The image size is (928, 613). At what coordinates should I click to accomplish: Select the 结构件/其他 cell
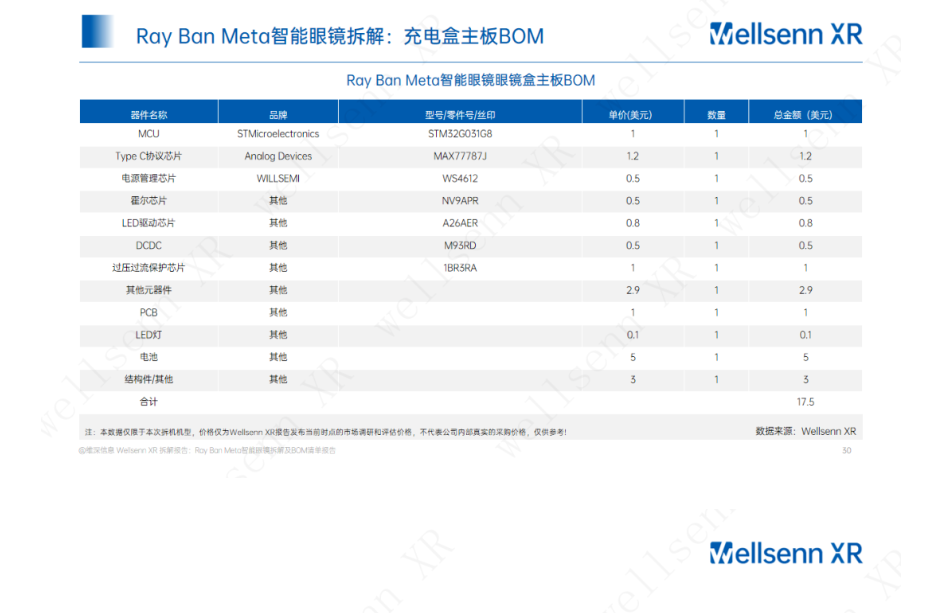coord(149,379)
